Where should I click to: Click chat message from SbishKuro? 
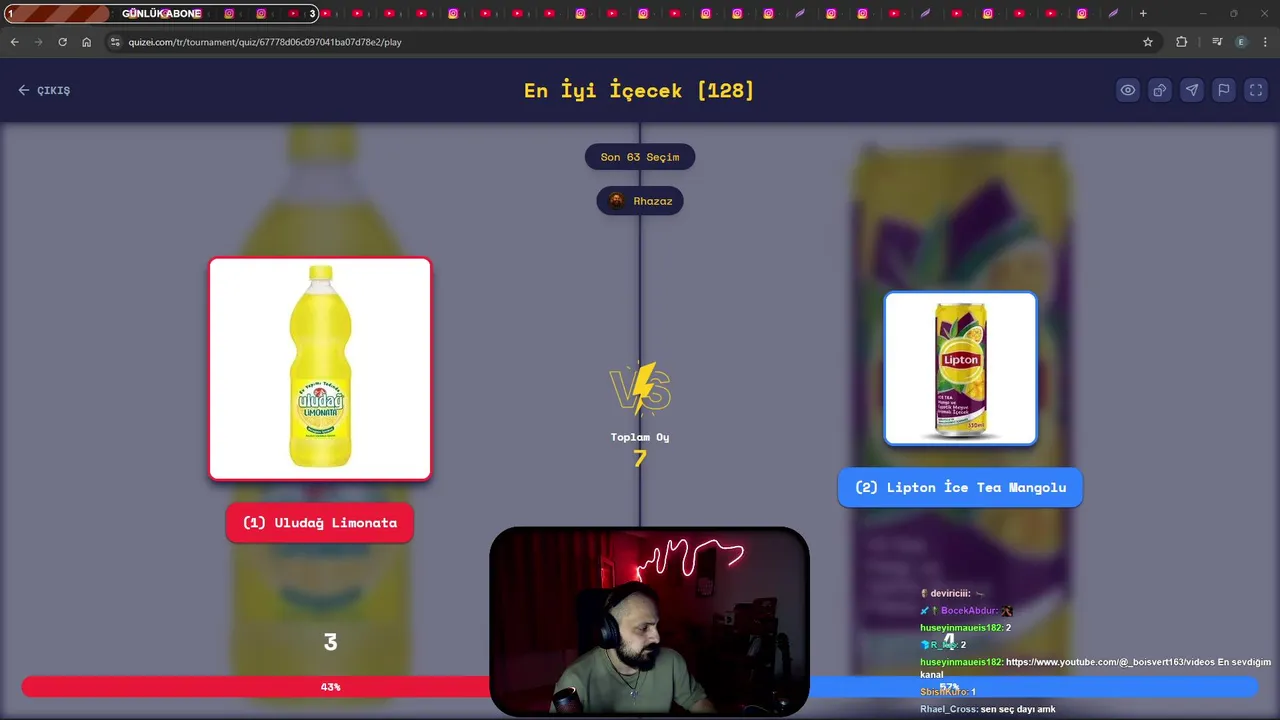click(x=948, y=692)
